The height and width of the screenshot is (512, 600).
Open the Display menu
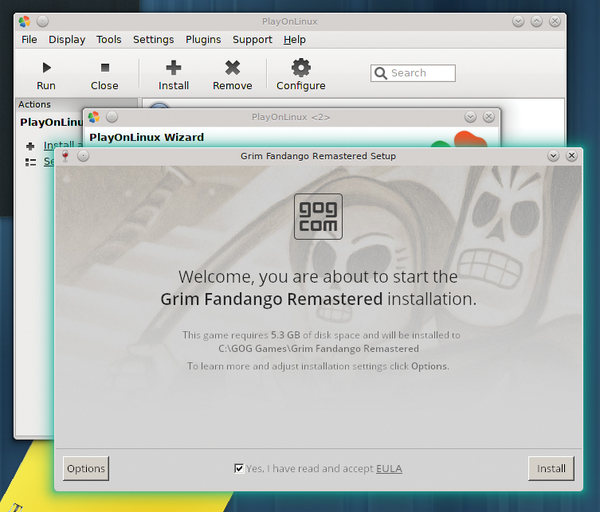pos(67,40)
